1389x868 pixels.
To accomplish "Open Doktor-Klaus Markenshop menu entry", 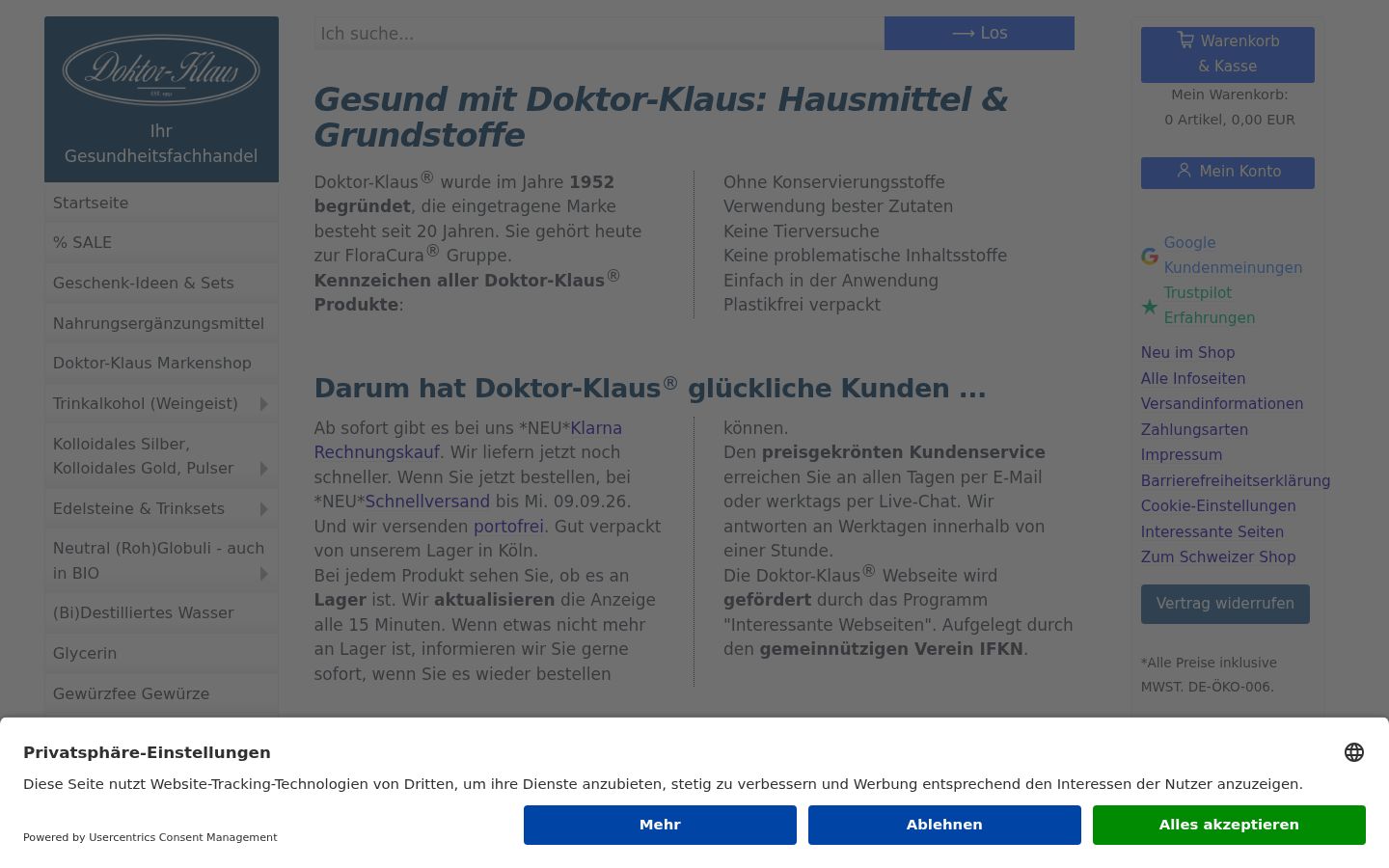I will tap(161, 364).
